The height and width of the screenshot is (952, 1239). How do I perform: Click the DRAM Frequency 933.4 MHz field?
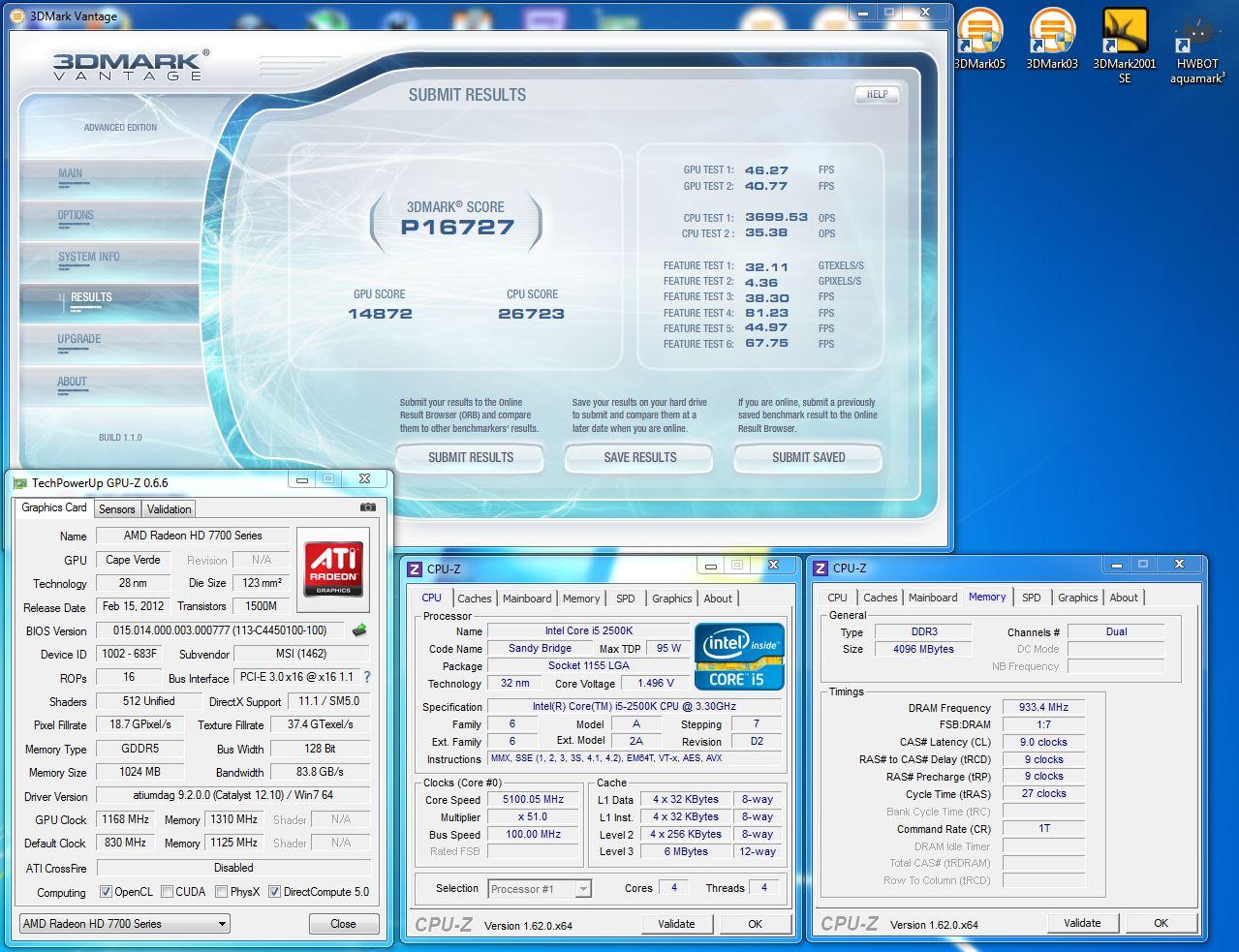click(x=1043, y=707)
